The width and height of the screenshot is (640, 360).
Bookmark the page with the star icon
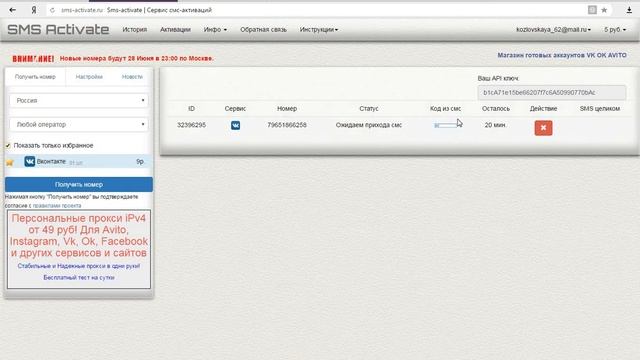(604, 10)
